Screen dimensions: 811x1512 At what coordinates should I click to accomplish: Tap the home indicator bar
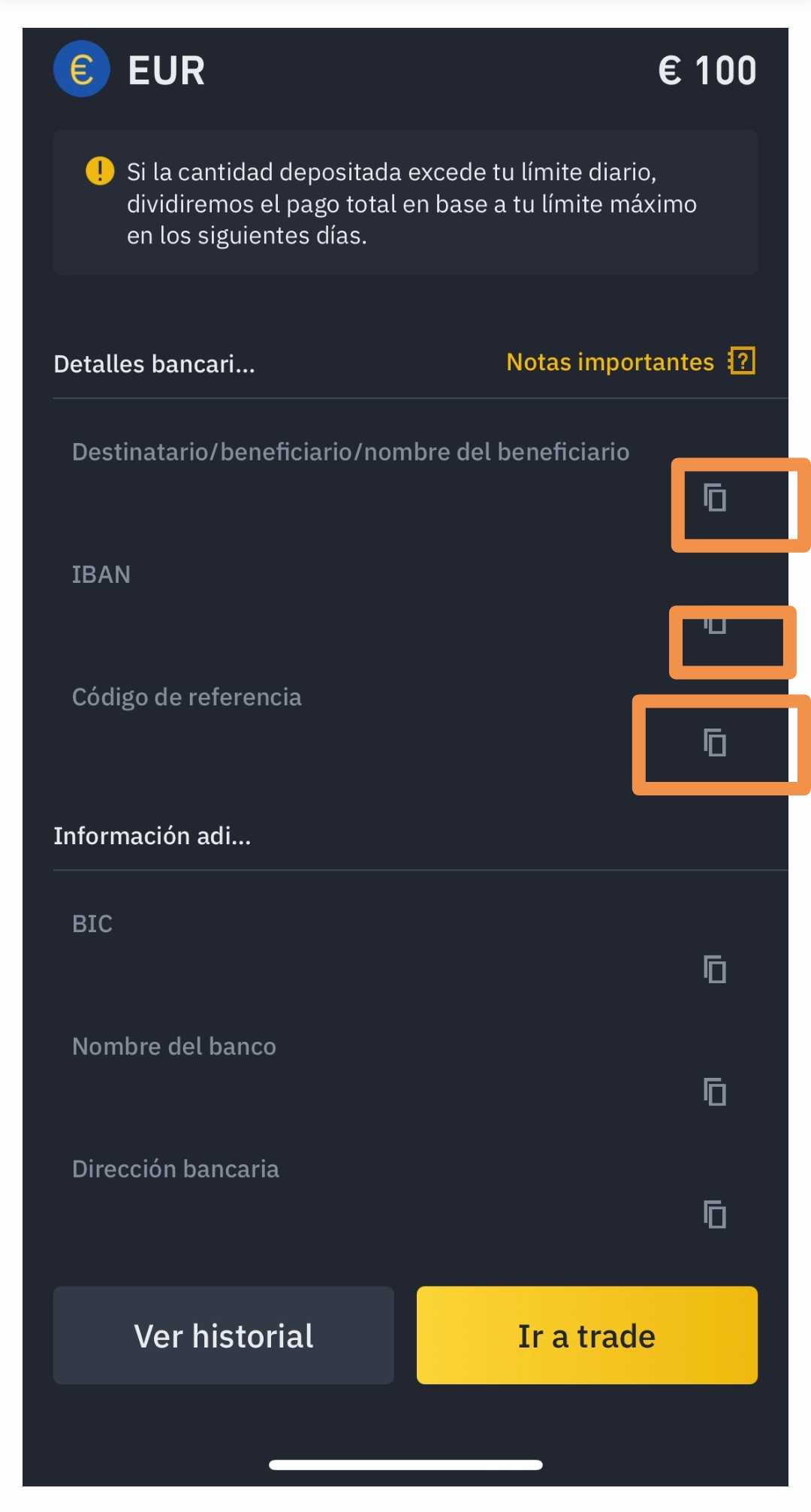(x=405, y=1465)
